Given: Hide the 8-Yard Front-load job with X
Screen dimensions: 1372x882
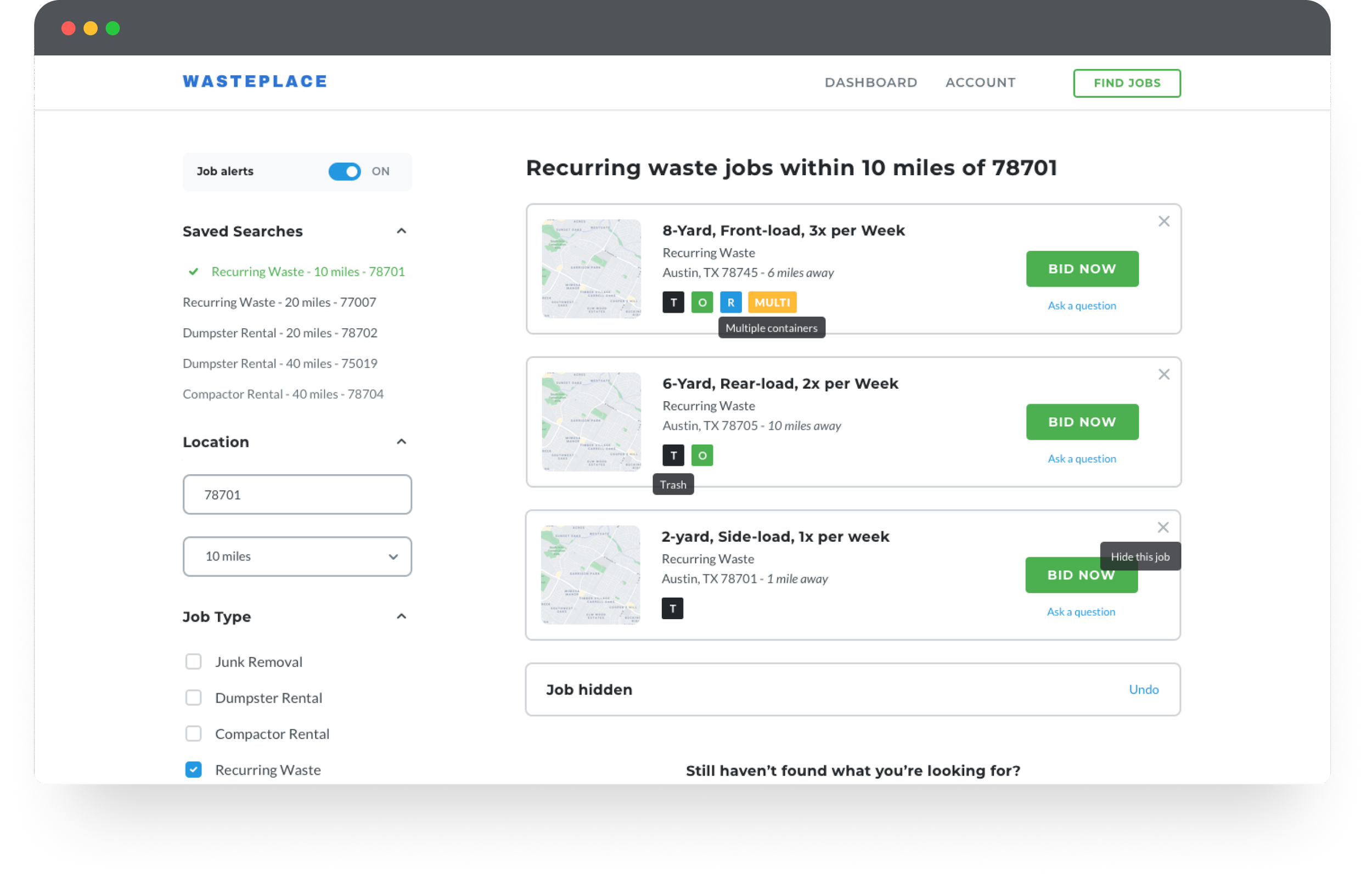Looking at the screenshot, I should 1163,222.
